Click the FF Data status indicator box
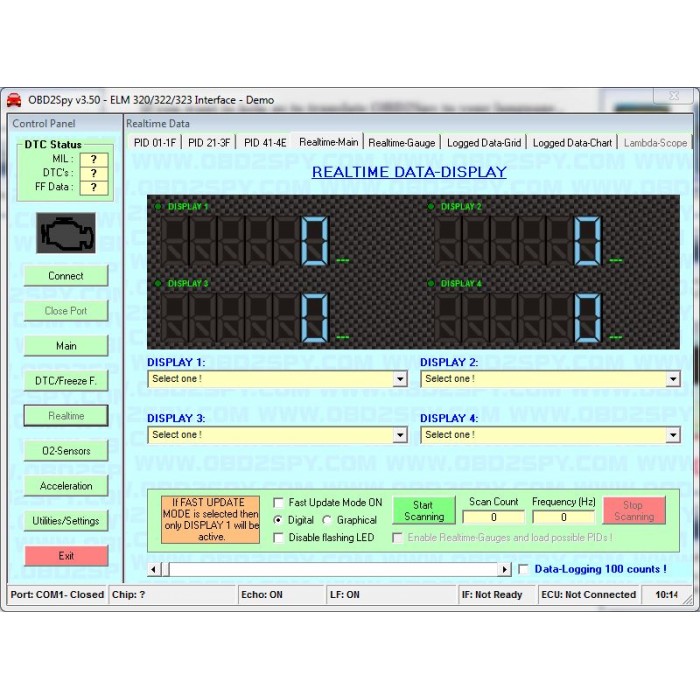The image size is (700, 700). (93, 187)
